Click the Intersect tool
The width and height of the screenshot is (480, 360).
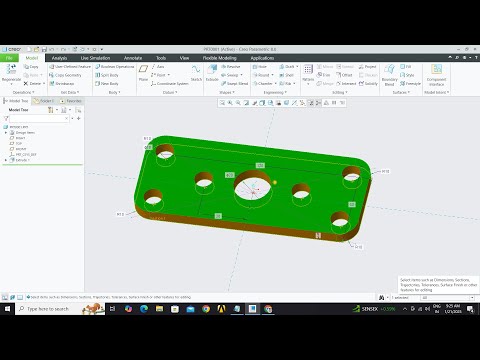(x=346, y=83)
